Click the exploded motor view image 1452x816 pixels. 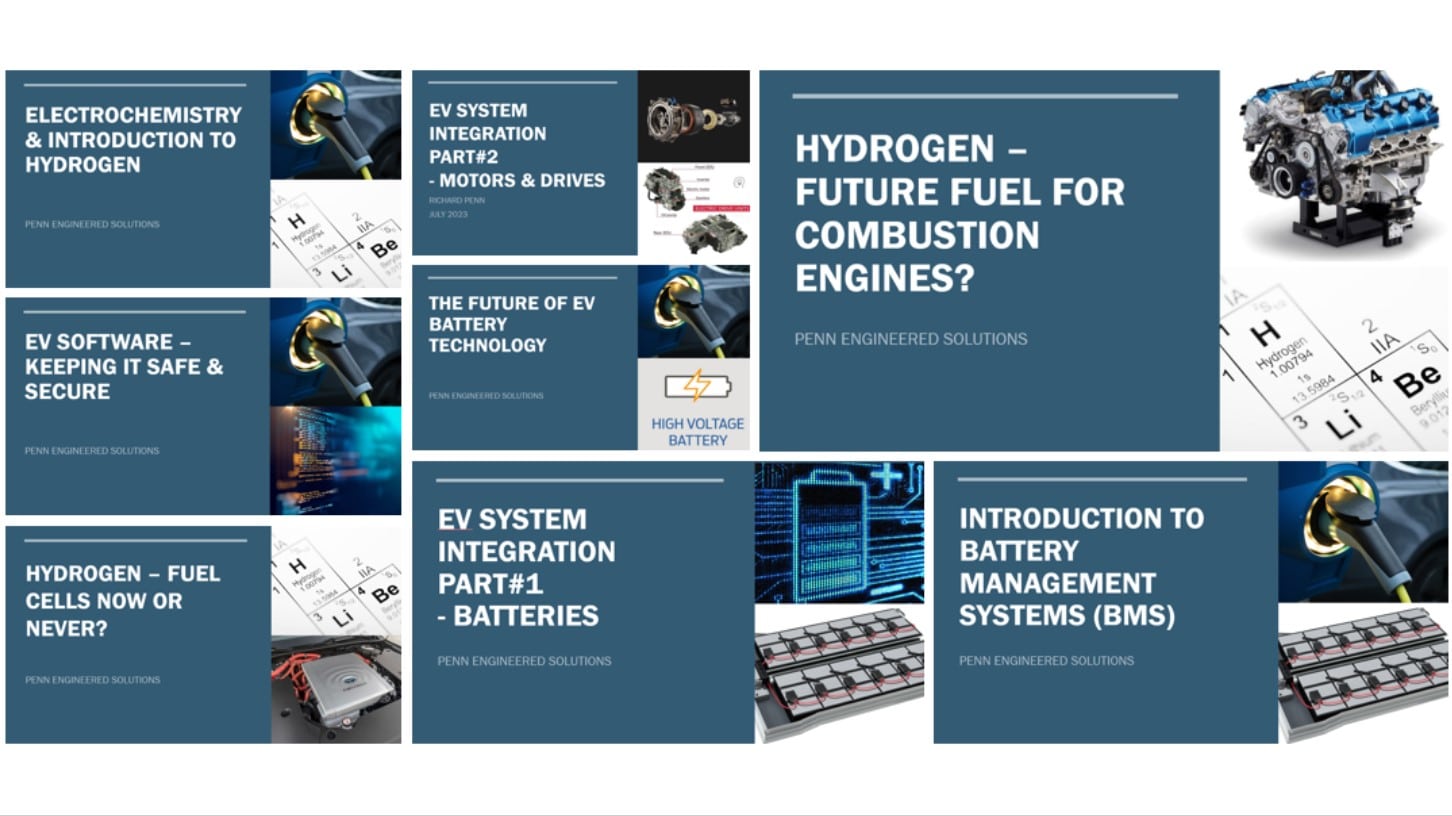click(693, 116)
